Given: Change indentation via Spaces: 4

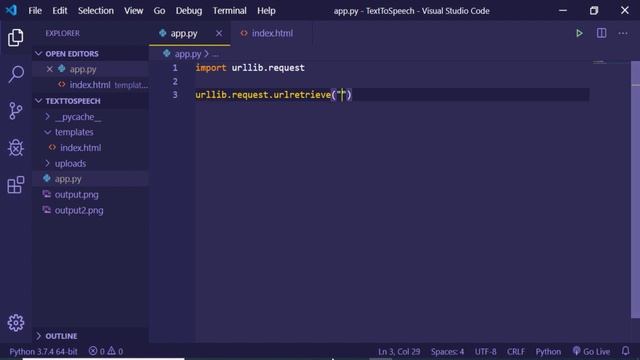Looking at the screenshot, I should [447, 351].
